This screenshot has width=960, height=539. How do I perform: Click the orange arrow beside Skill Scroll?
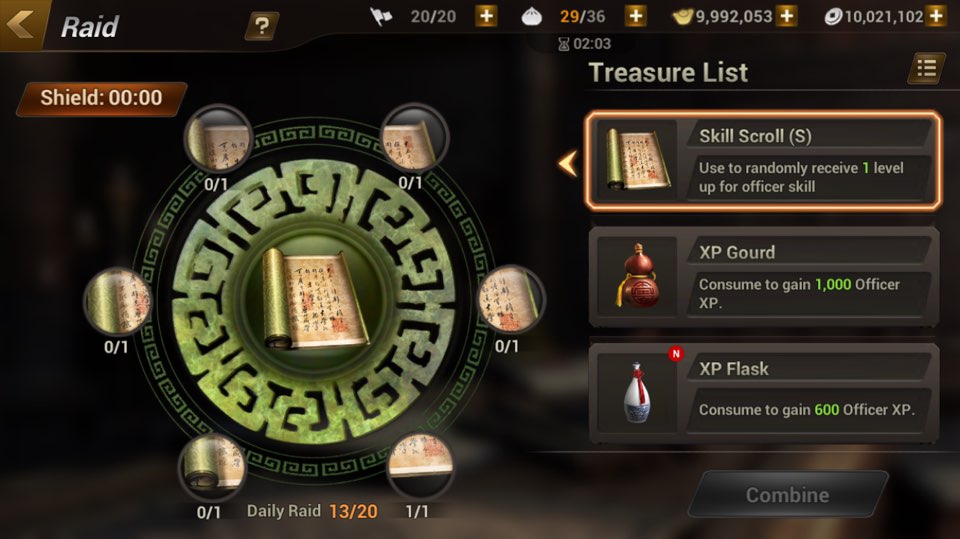click(568, 164)
